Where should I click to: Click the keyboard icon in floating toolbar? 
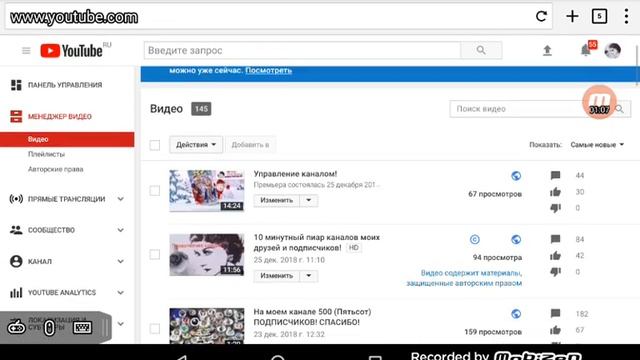tap(82, 327)
